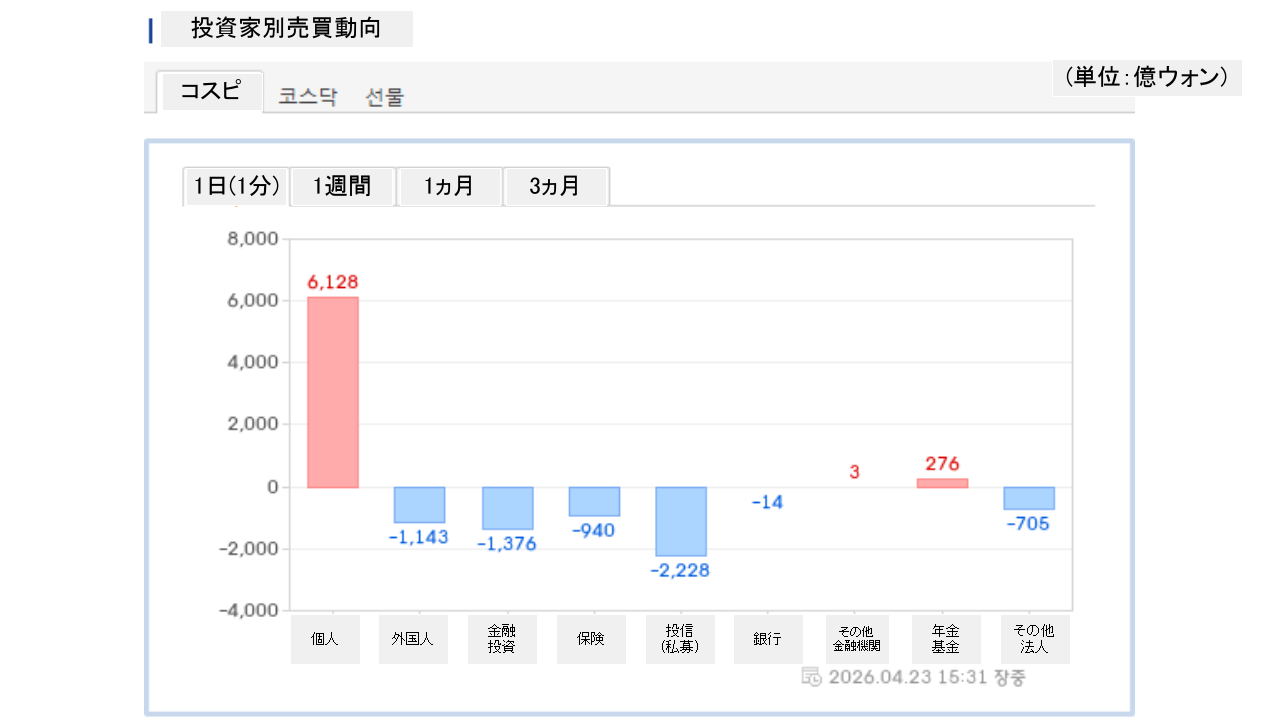Viewport: 1280px width, 720px height.
Task: Choose the 3ヵ月 period tab
Action: pos(555,186)
